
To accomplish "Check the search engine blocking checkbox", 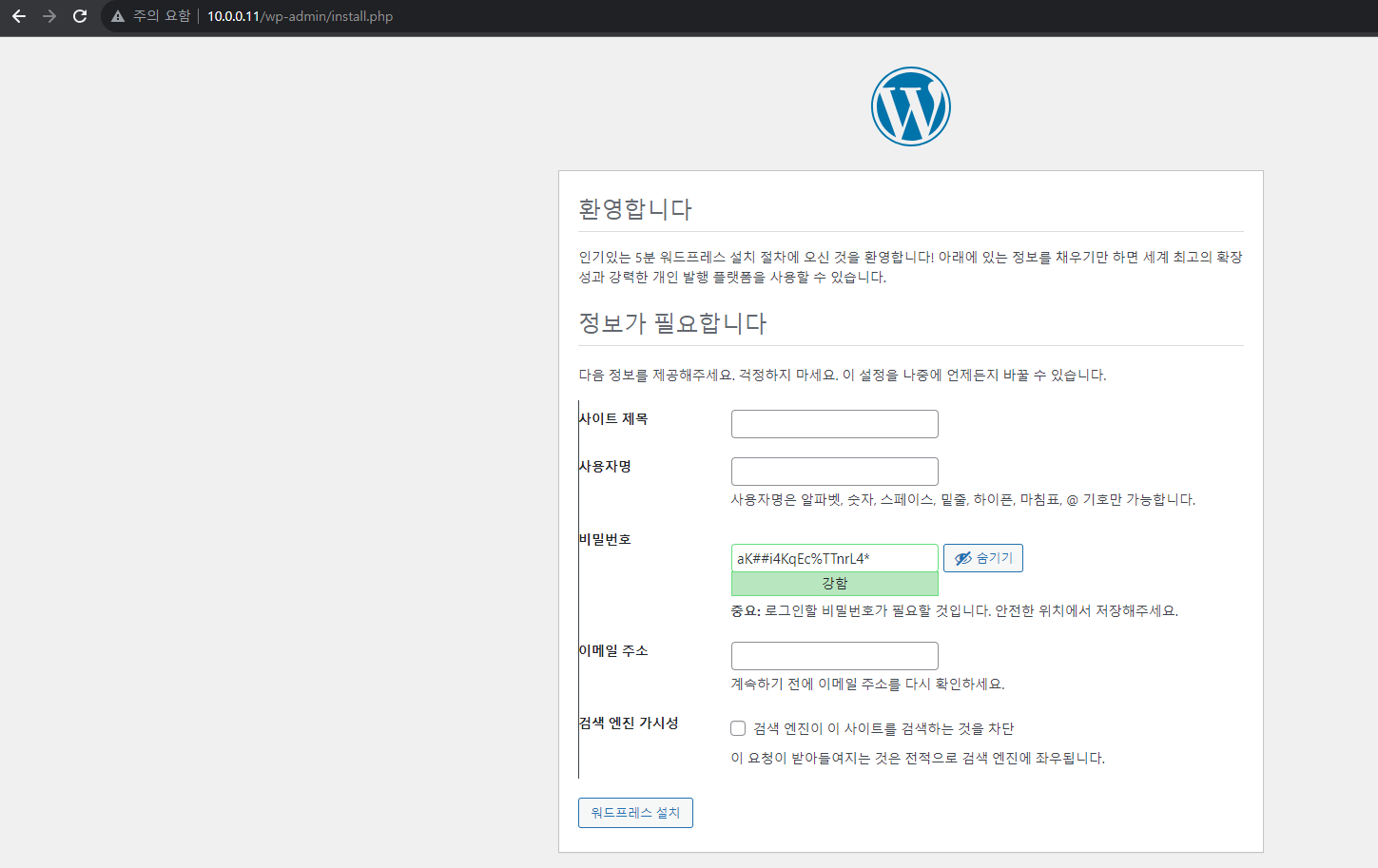I will [x=738, y=728].
